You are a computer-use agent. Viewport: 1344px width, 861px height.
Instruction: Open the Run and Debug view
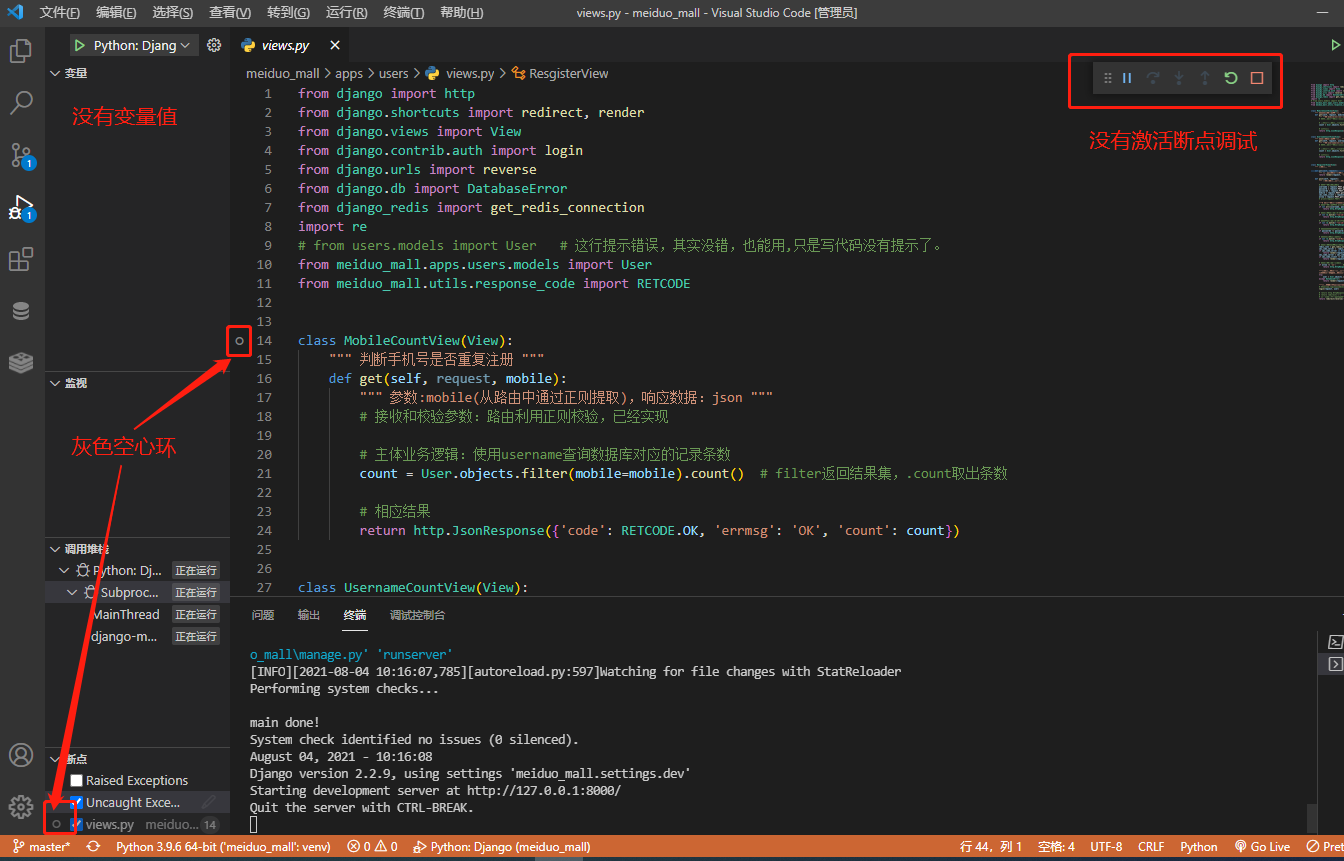21,207
